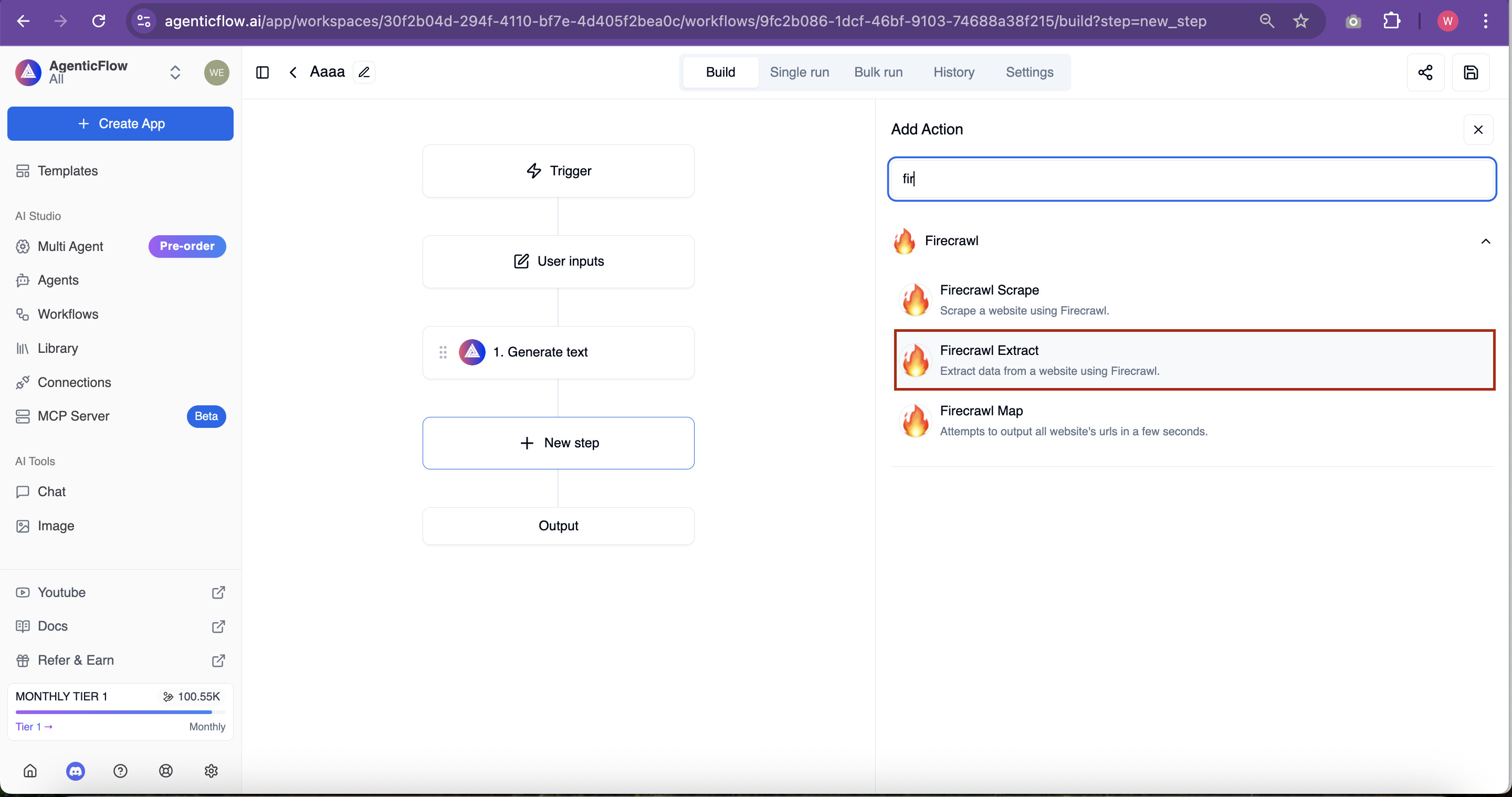Select the Firecrawl Map action
The width and height of the screenshot is (1512, 797).
point(1193,421)
